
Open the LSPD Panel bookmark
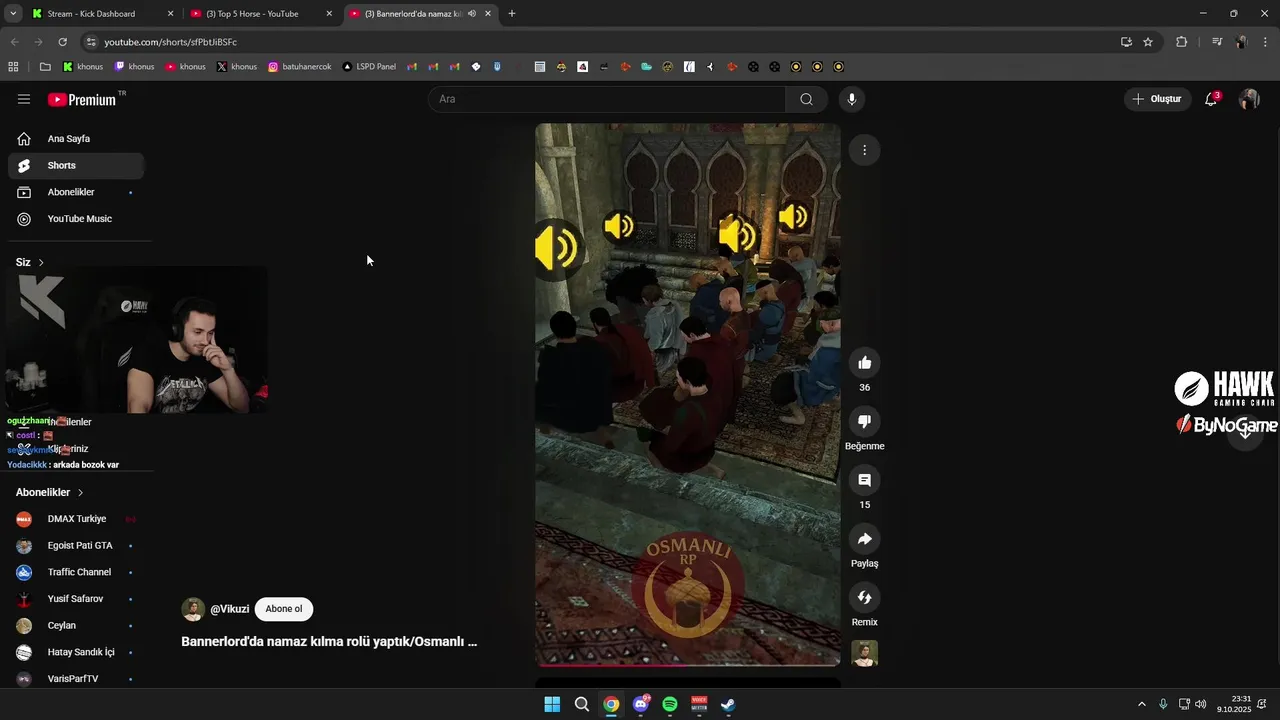point(369,67)
